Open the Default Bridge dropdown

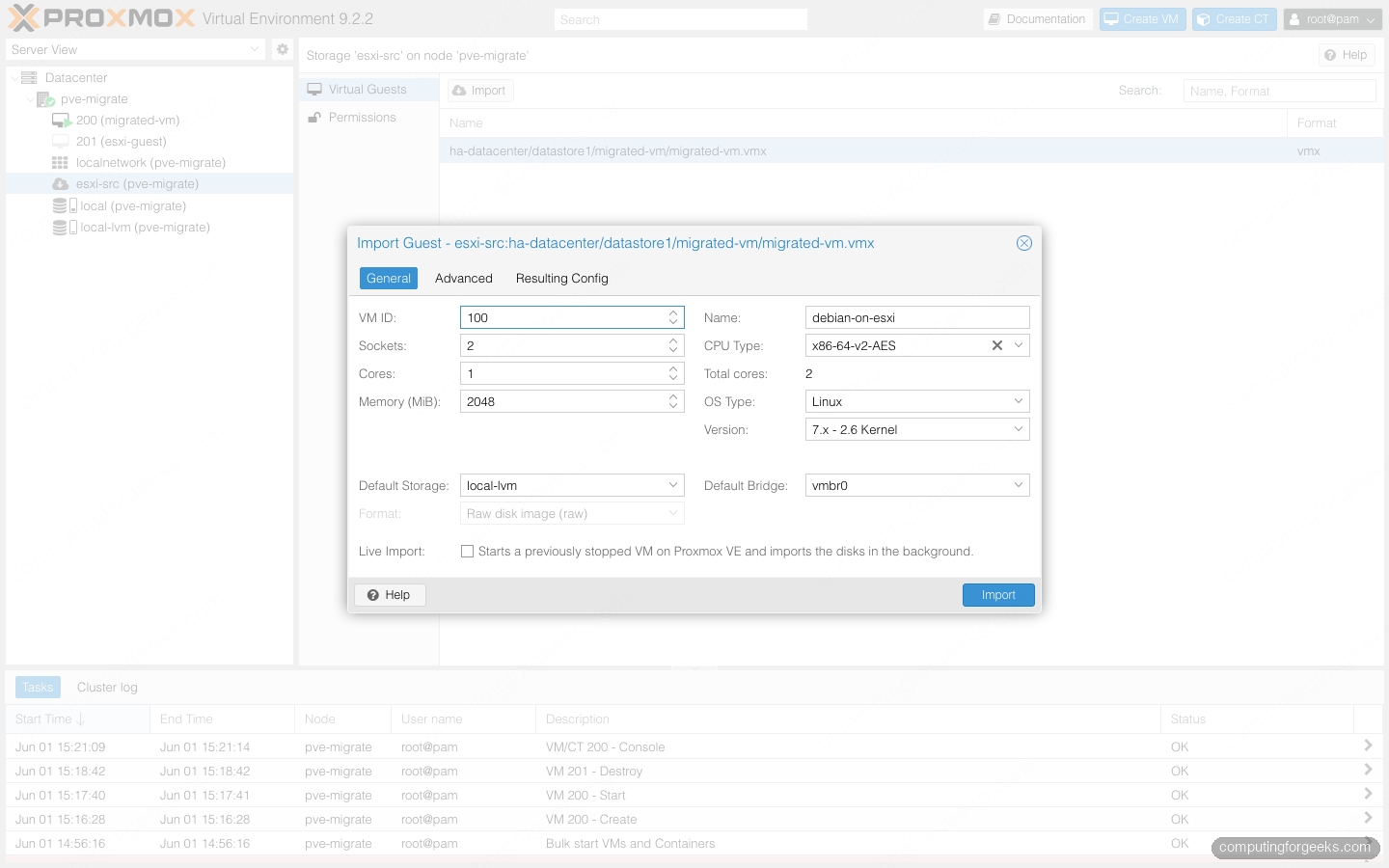point(1019,485)
